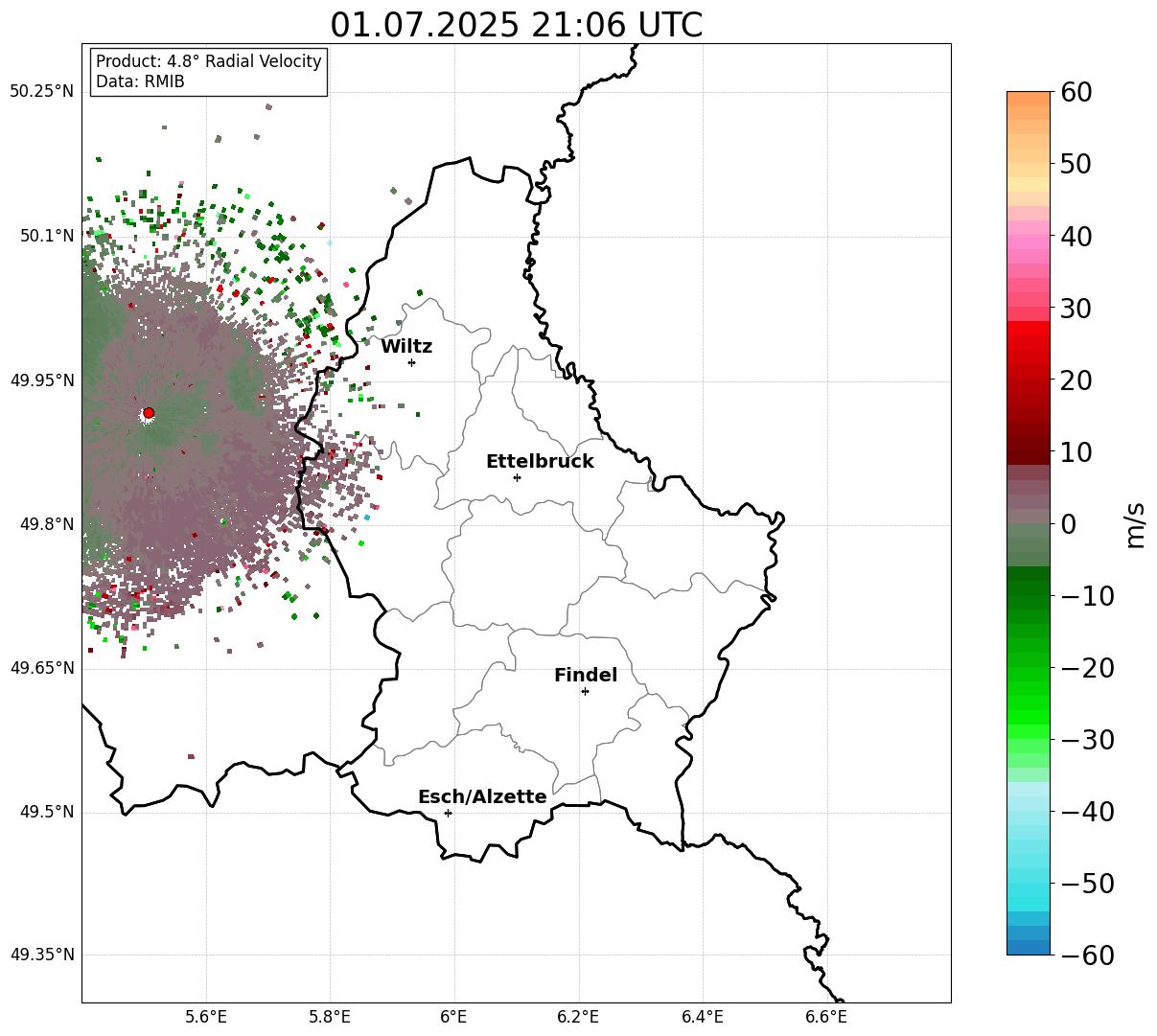Click the colorbar tick label −30

pos(1087,740)
